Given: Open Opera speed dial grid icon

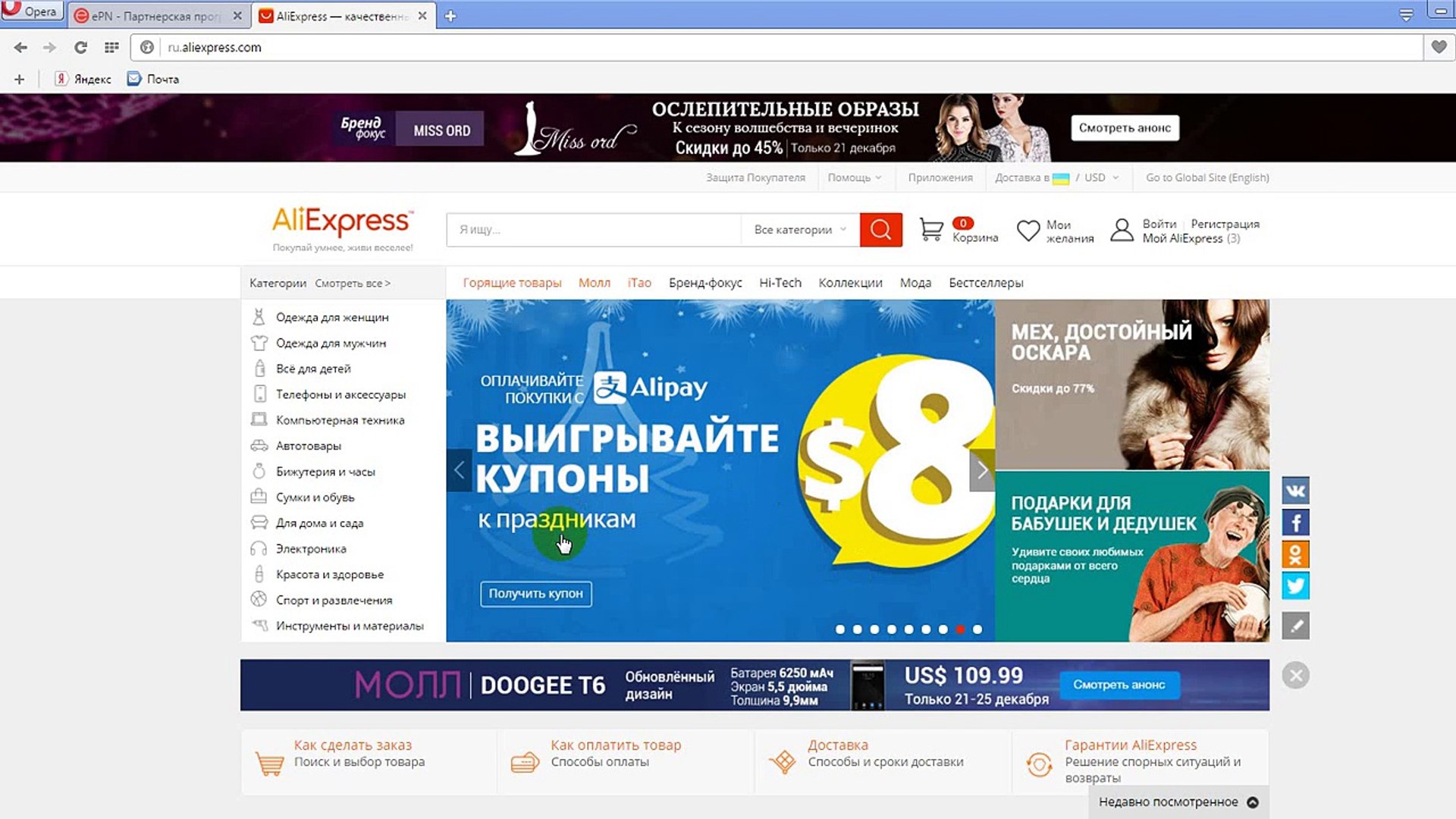Looking at the screenshot, I should tap(111, 47).
